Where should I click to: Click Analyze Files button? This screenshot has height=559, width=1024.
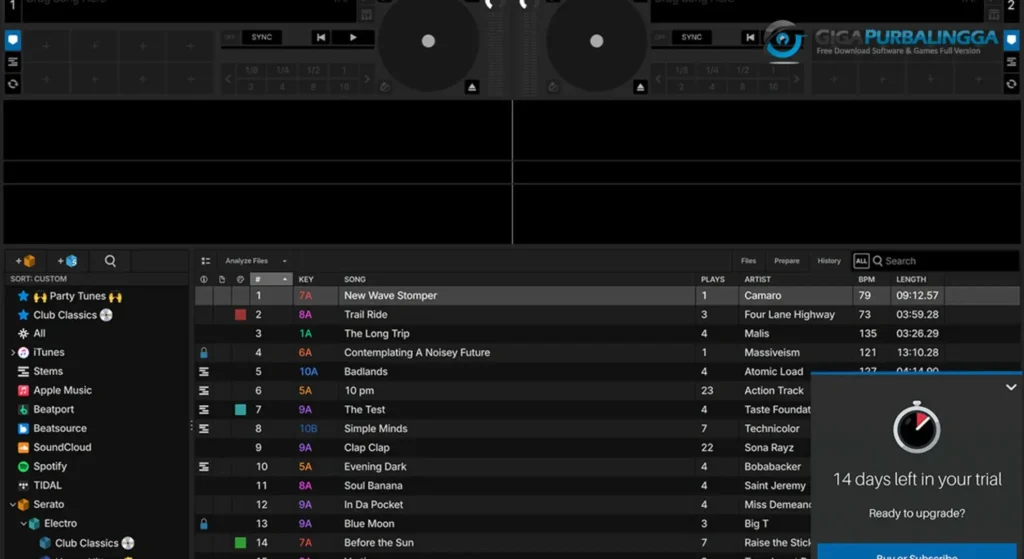pyautogui.click(x=246, y=261)
